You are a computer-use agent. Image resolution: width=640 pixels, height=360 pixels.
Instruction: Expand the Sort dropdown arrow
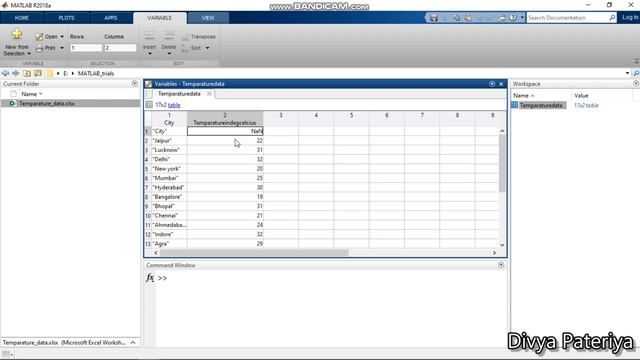(x=207, y=48)
